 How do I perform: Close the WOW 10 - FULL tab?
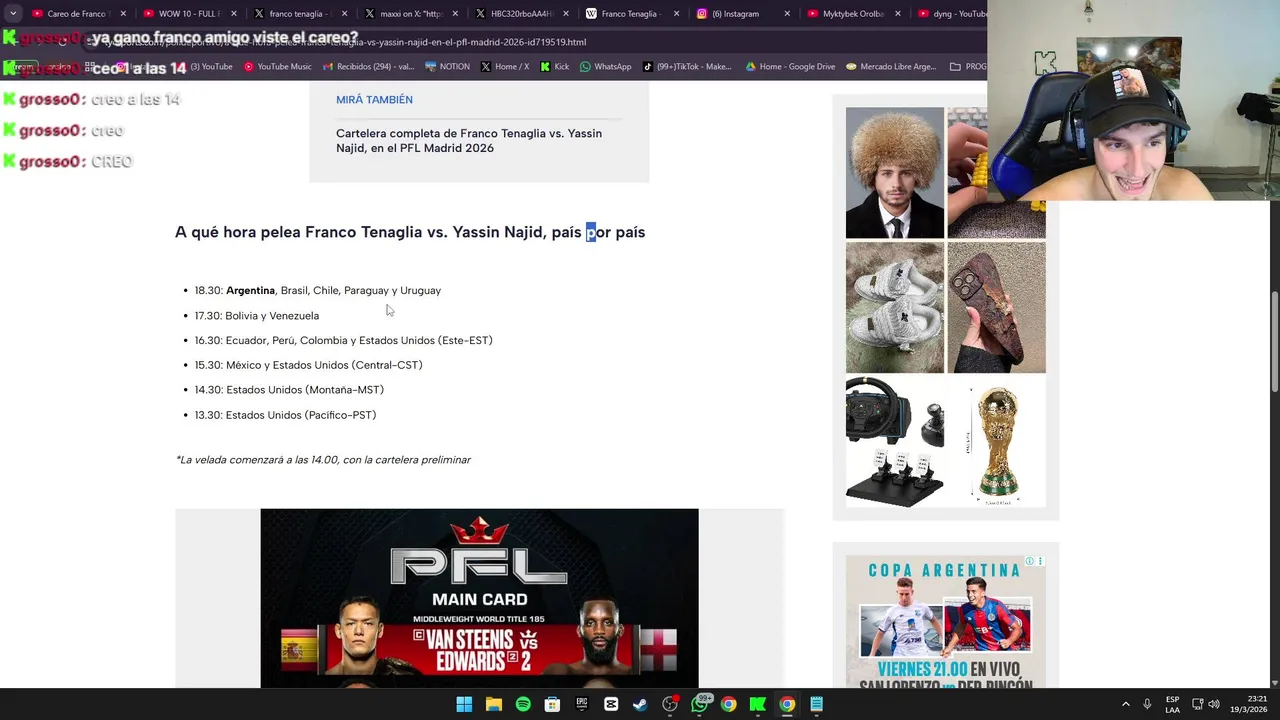tap(234, 14)
